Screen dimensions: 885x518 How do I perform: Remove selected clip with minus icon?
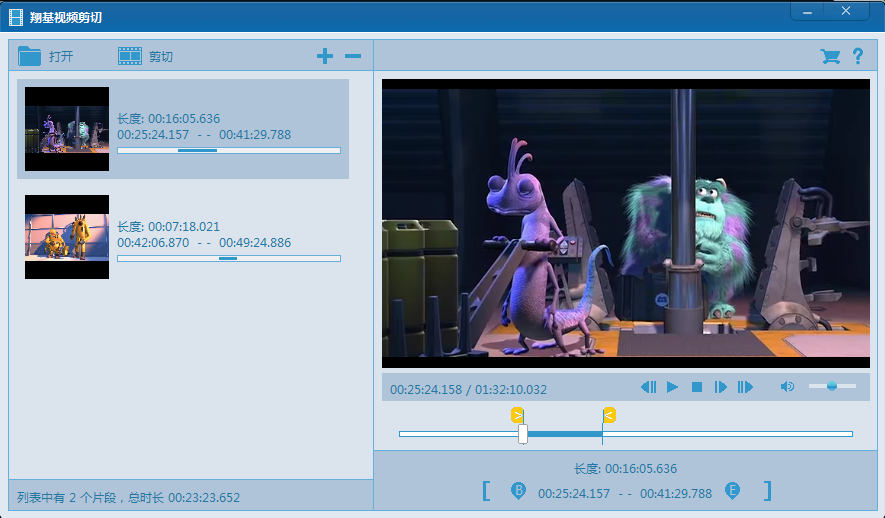click(x=353, y=57)
